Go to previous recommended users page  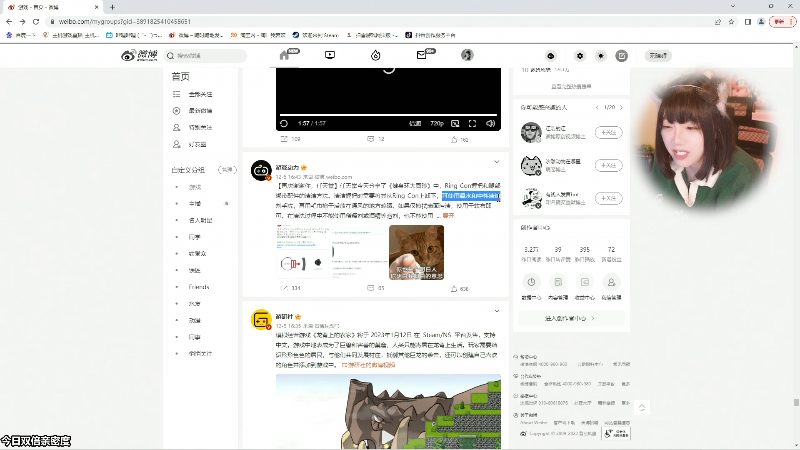(x=597, y=108)
